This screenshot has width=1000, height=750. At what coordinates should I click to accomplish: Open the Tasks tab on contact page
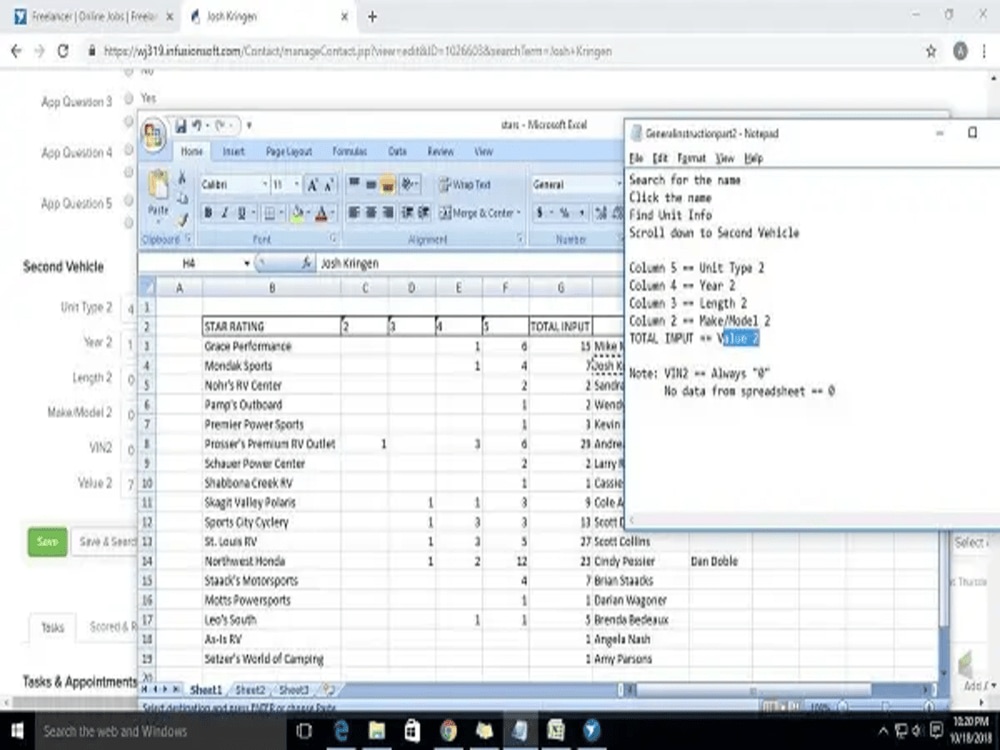click(x=52, y=628)
